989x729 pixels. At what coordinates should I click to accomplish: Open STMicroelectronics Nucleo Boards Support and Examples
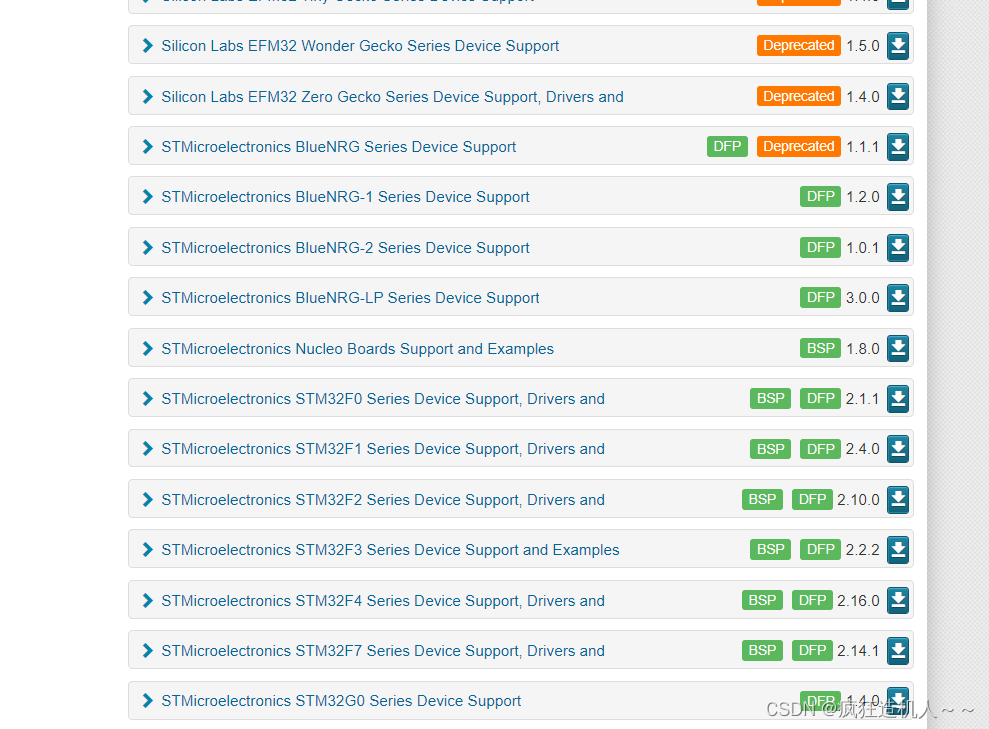[x=358, y=349]
